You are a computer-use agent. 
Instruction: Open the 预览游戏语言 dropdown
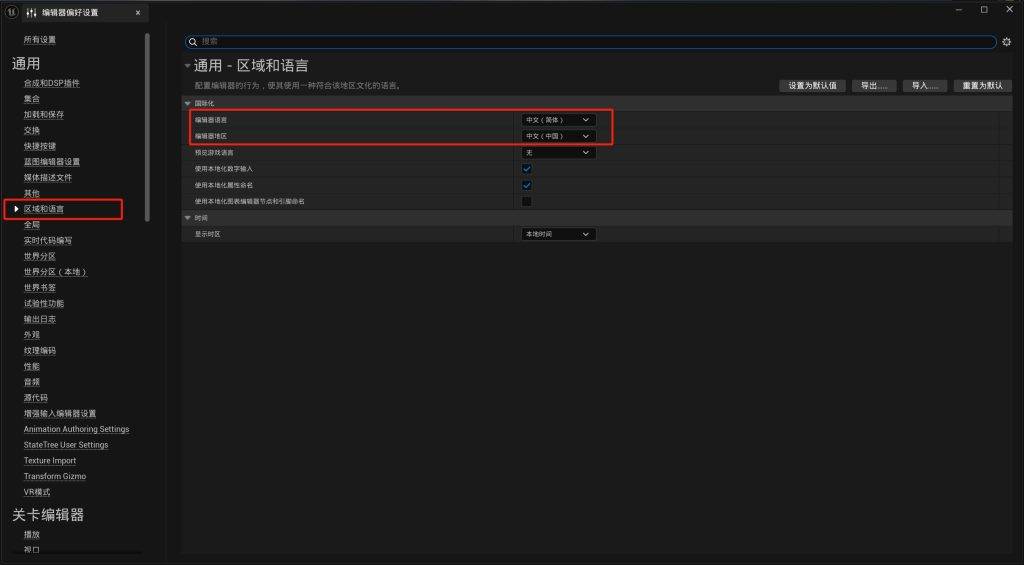[x=558, y=152]
